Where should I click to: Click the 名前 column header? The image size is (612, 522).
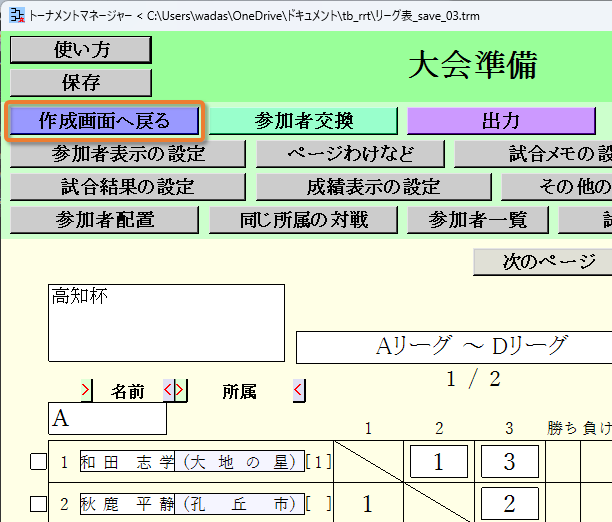(x=128, y=391)
